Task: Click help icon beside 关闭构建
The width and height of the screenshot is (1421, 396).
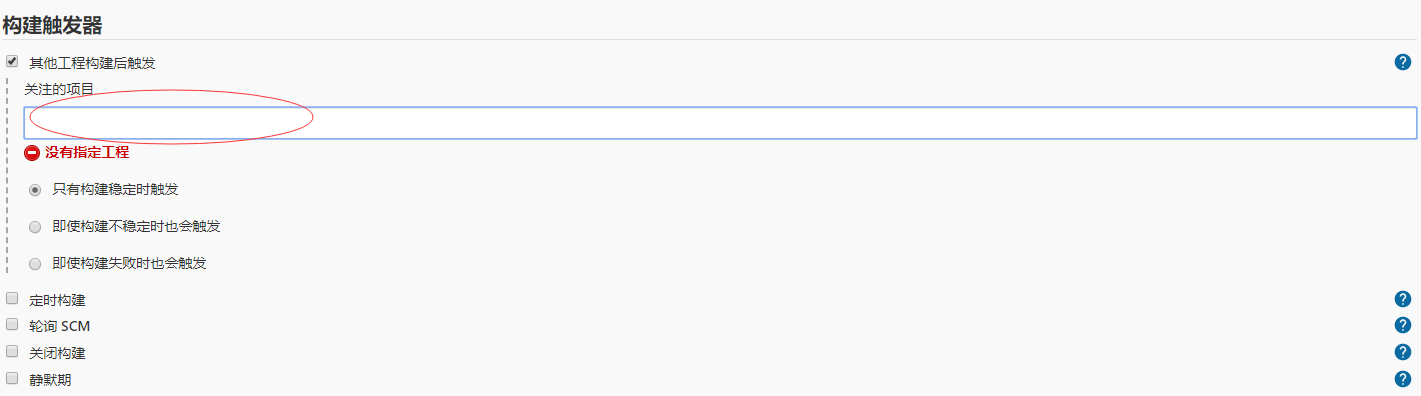Action: click(x=1402, y=352)
